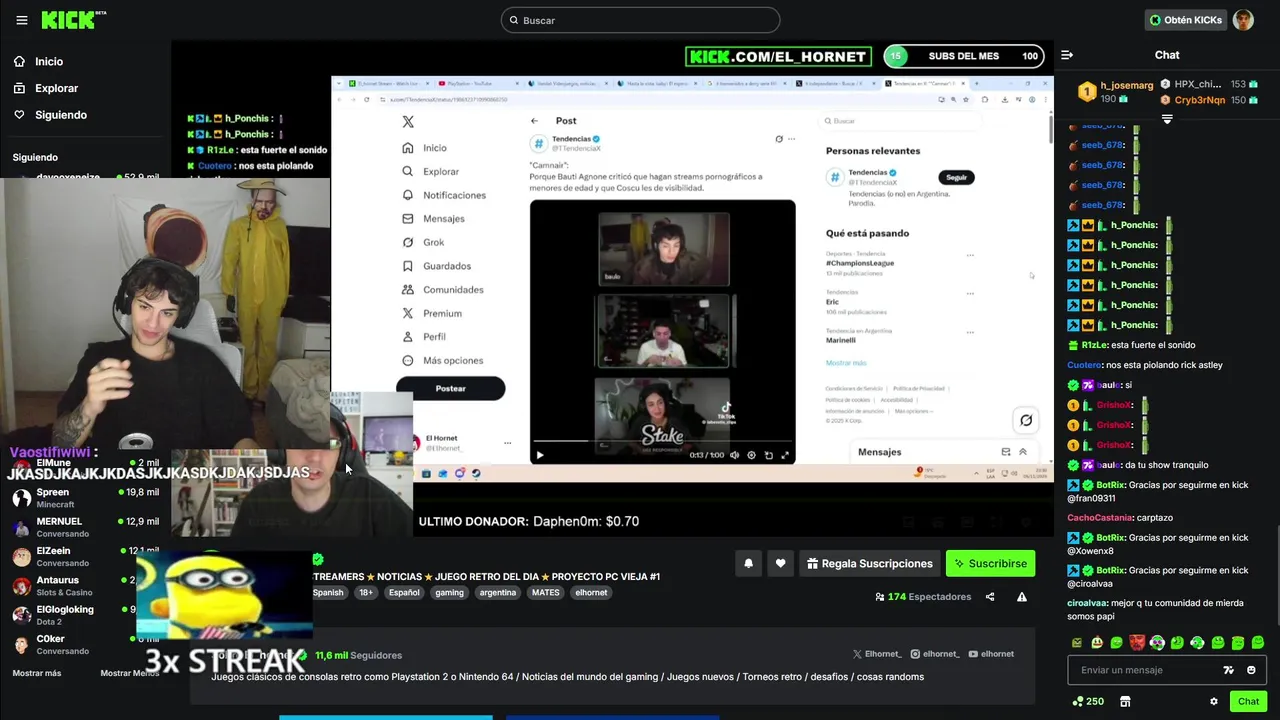The image size is (1280, 720).
Task: Click Mostrar Menos in the following list
Action: point(129,673)
